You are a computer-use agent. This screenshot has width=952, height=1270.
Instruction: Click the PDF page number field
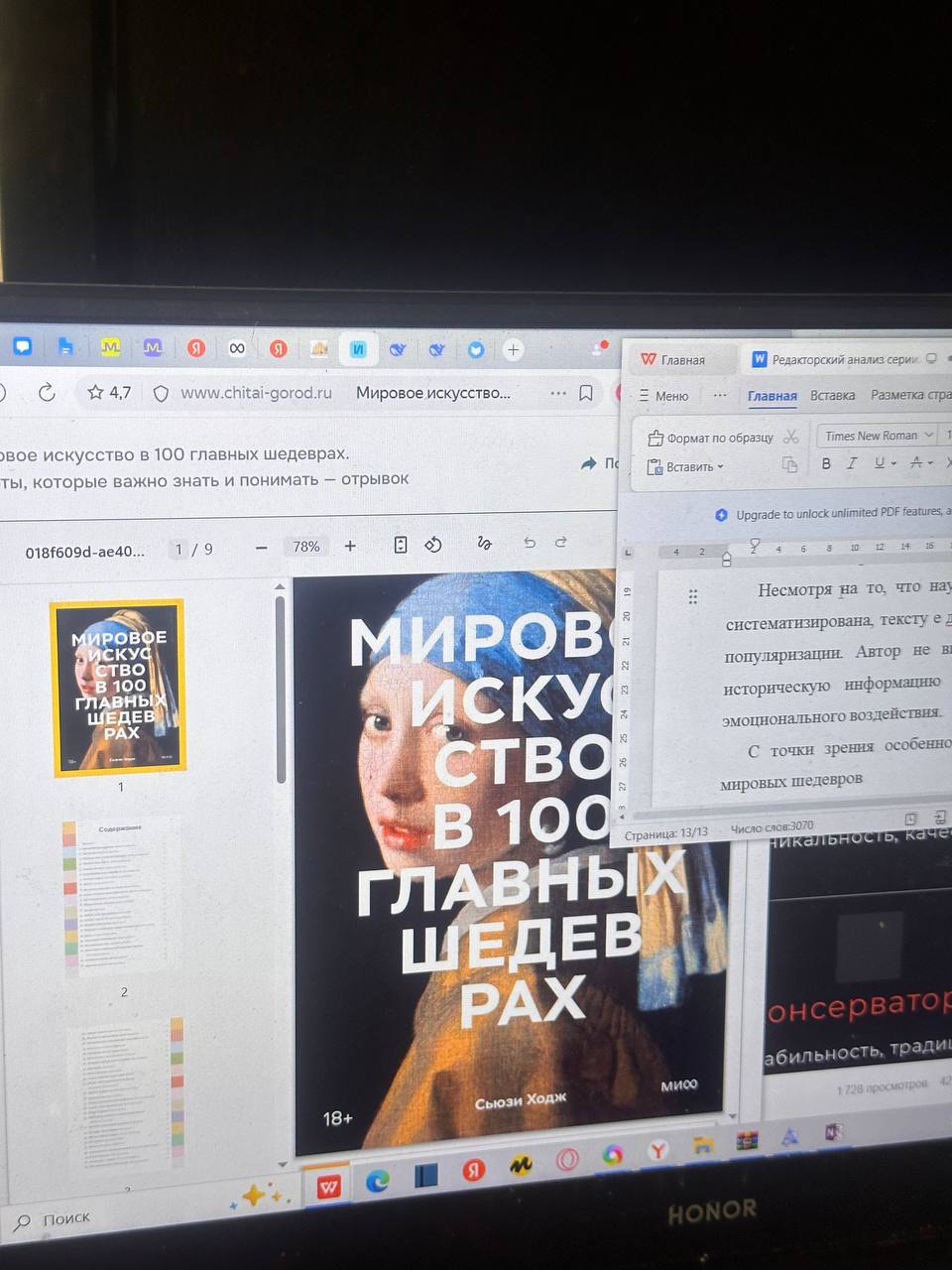[180, 549]
